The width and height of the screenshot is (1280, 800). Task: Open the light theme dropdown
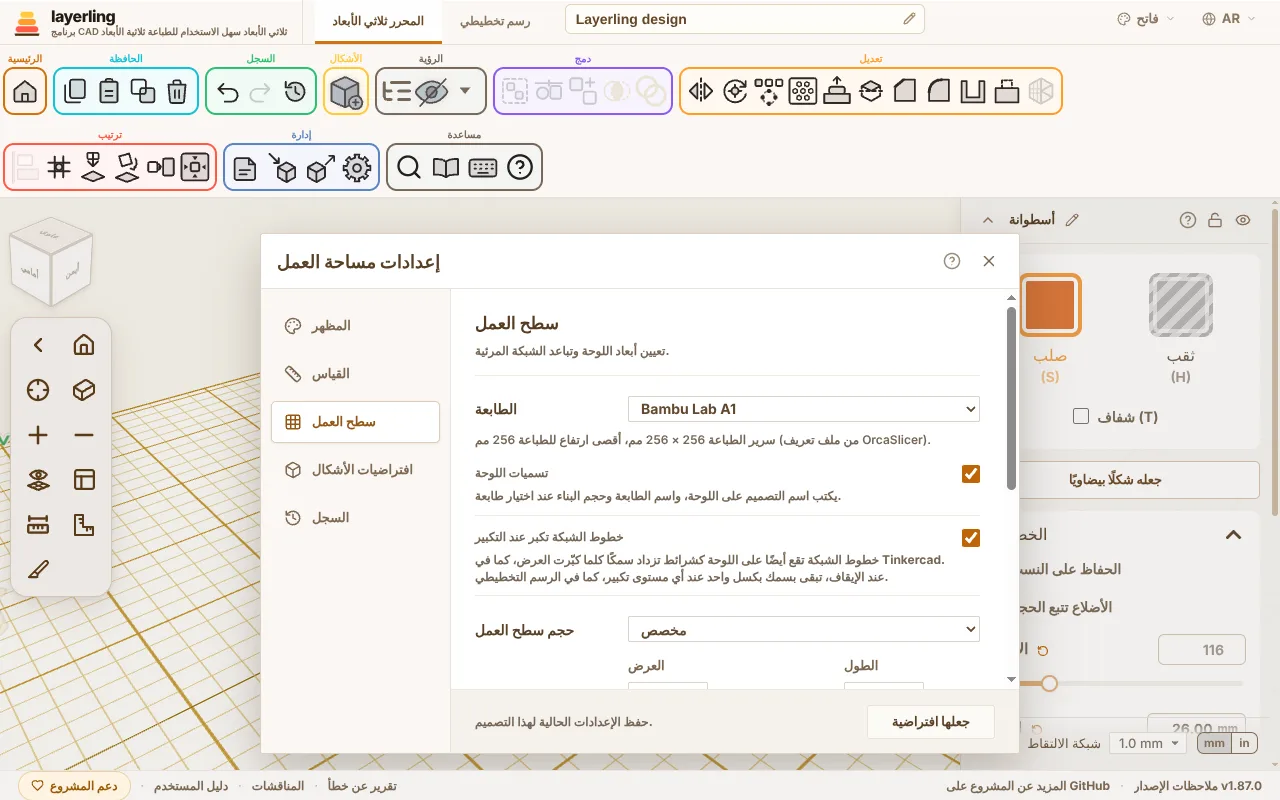(x=1146, y=19)
